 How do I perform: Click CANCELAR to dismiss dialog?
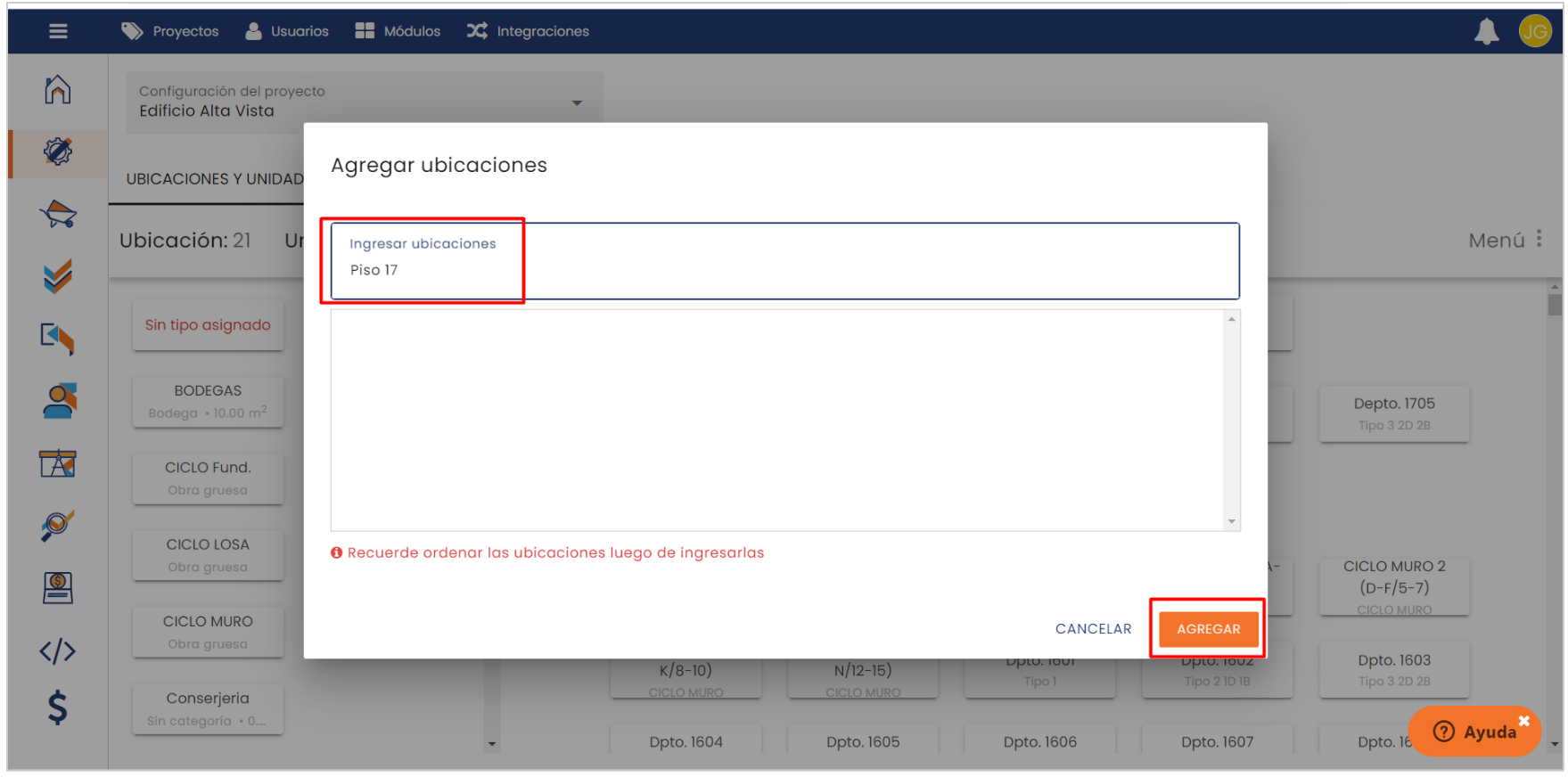pos(1093,629)
